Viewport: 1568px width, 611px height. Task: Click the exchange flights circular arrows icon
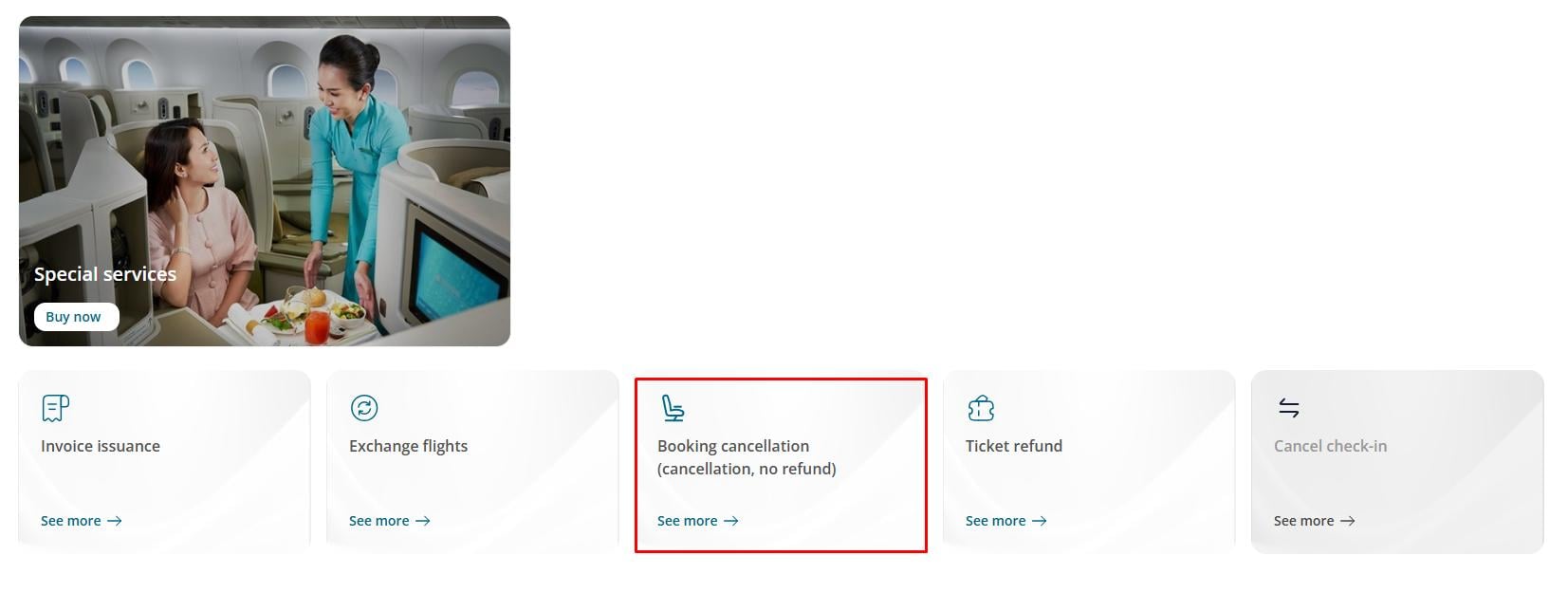click(364, 408)
